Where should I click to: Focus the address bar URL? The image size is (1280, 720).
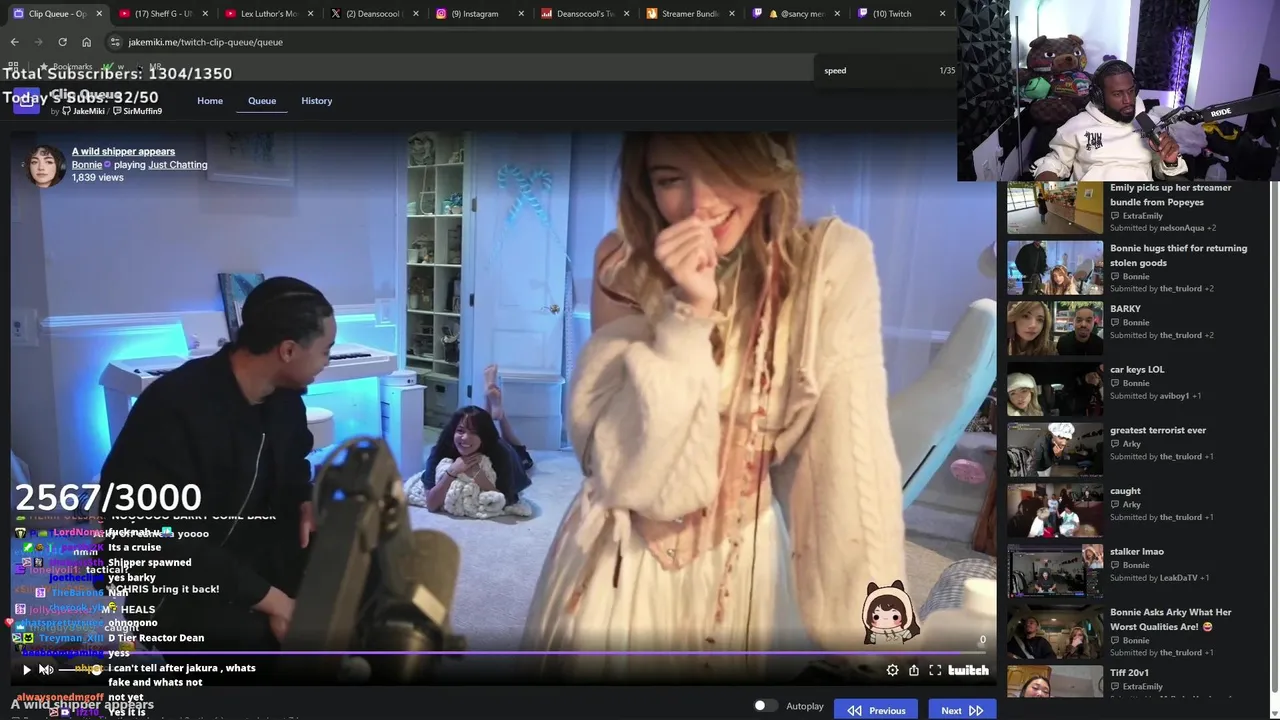[205, 42]
